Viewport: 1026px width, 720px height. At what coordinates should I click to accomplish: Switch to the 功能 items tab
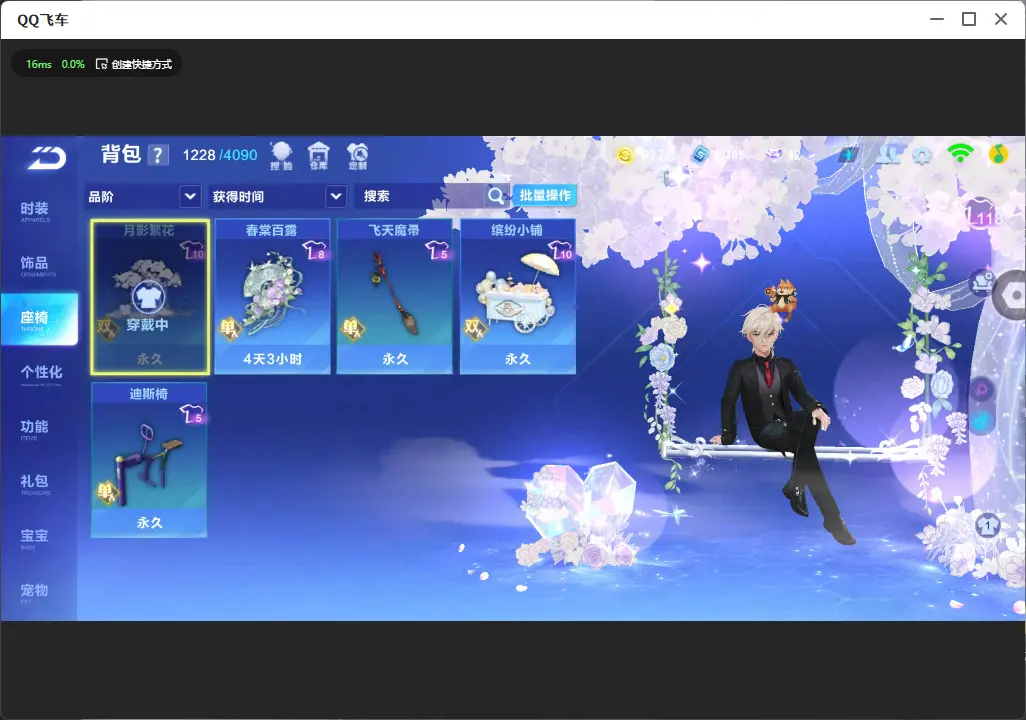pos(34,429)
